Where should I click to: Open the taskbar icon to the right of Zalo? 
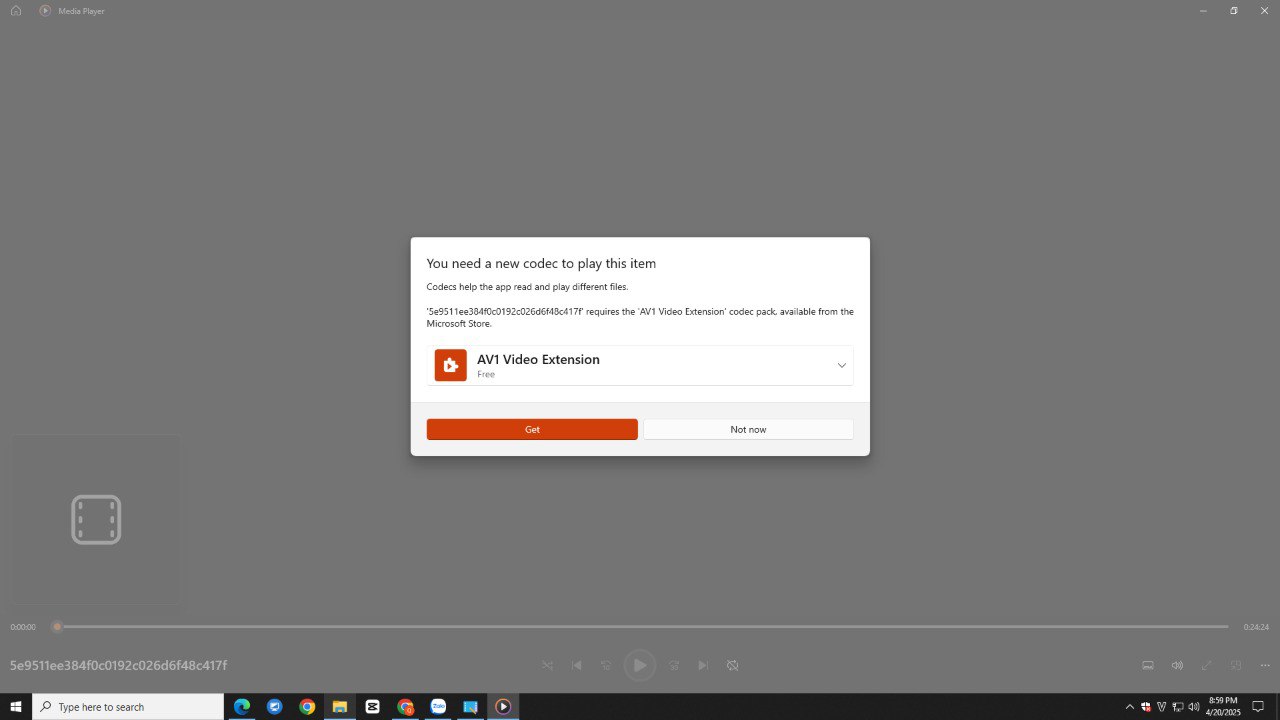click(x=470, y=706)
